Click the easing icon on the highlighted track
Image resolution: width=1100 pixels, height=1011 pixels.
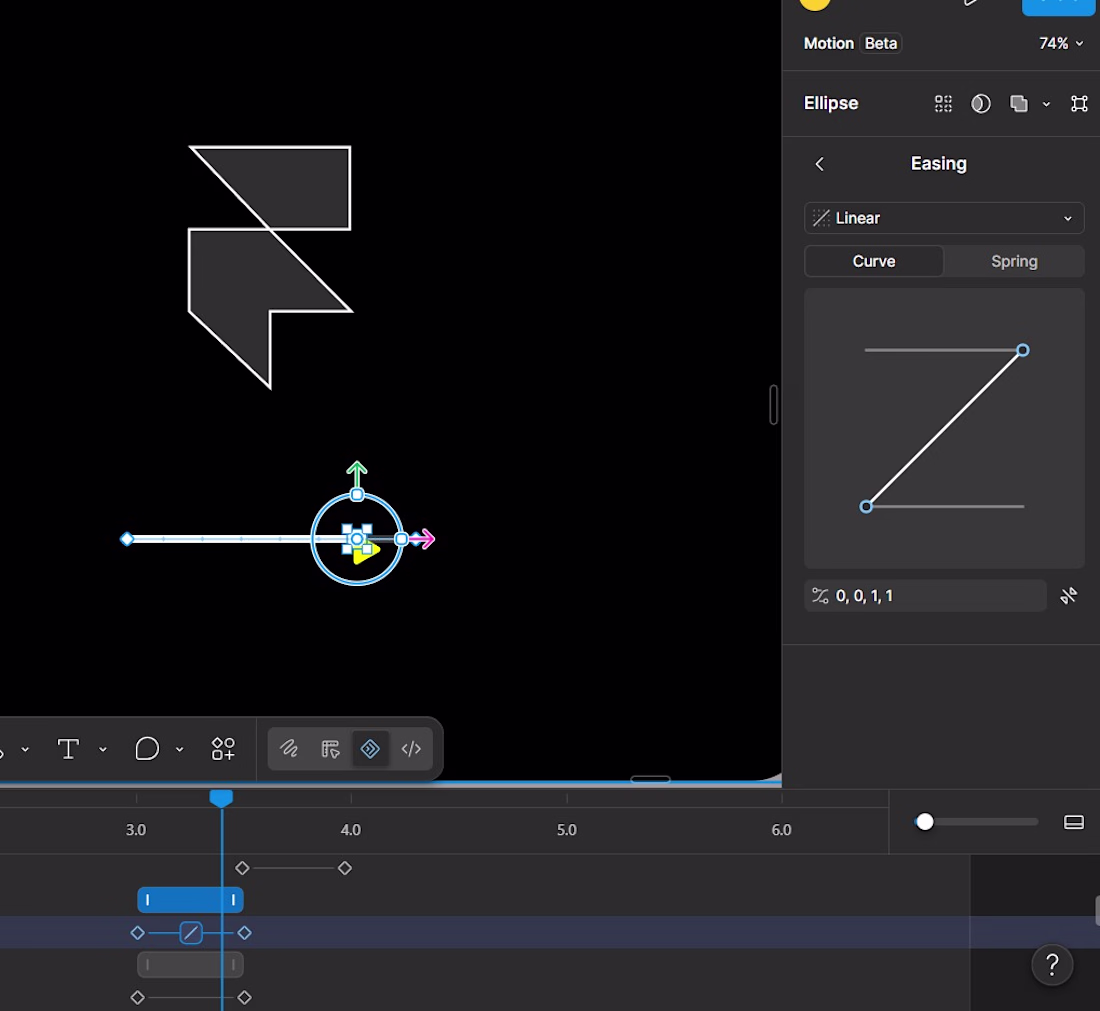191,932
